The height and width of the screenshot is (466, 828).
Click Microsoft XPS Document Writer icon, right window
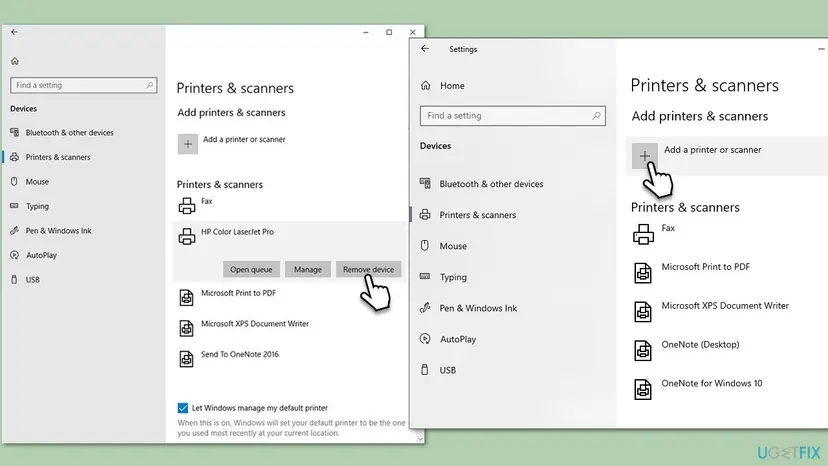pyautogui.click(x=643, y=311)
